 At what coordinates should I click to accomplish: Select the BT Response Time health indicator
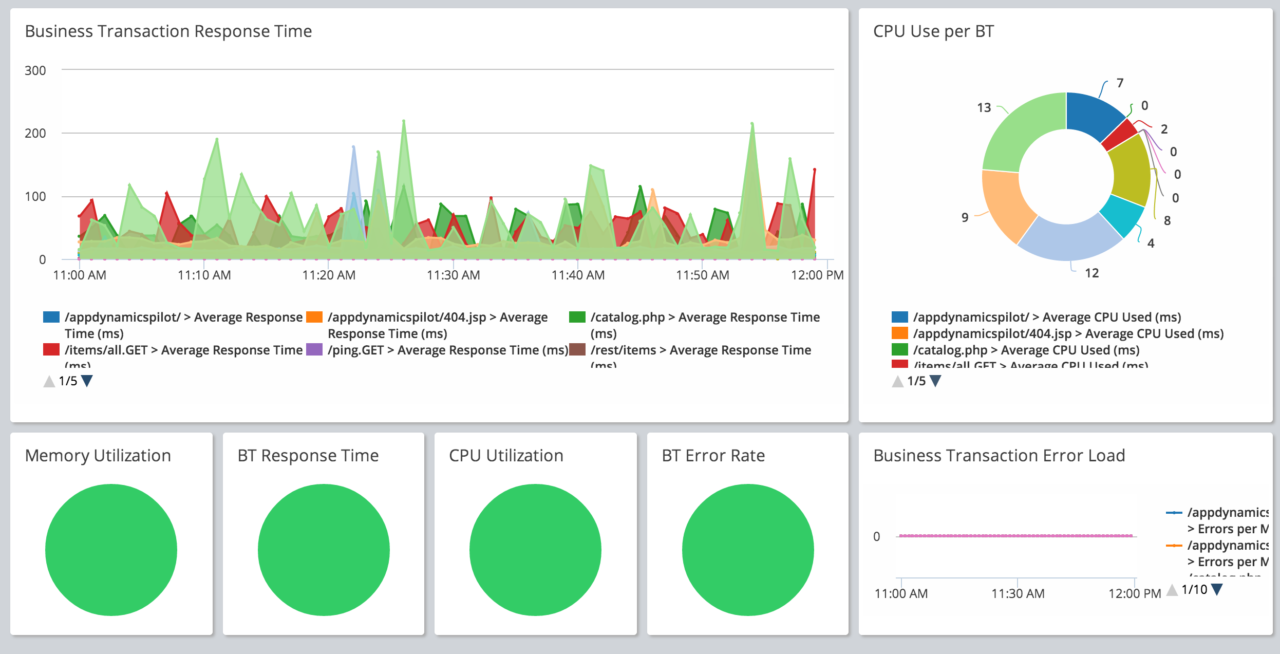[x=323, y=549]
